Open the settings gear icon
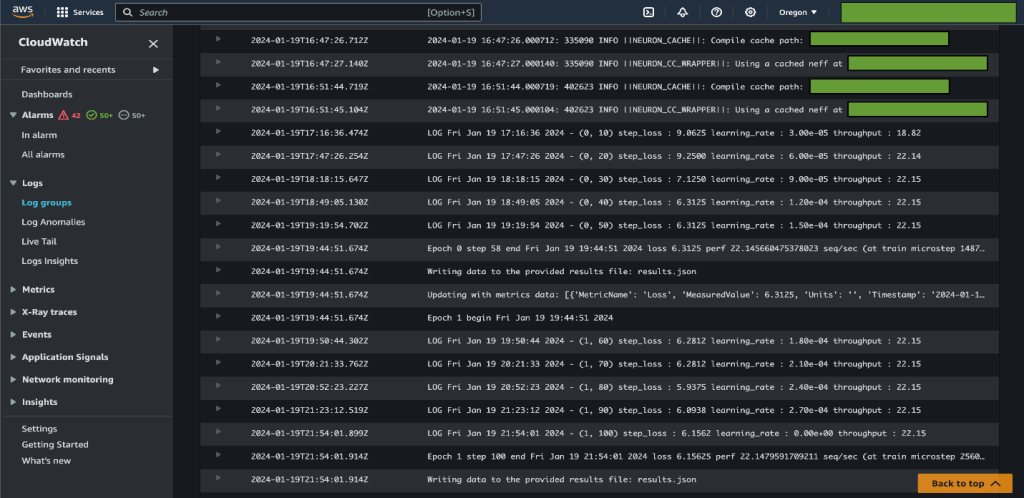The height and width of the screenshot is (498, 1024). tap(750, 12)
